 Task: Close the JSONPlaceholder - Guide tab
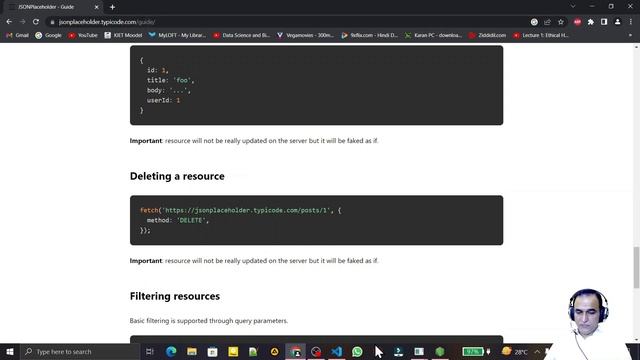[97, 7]
